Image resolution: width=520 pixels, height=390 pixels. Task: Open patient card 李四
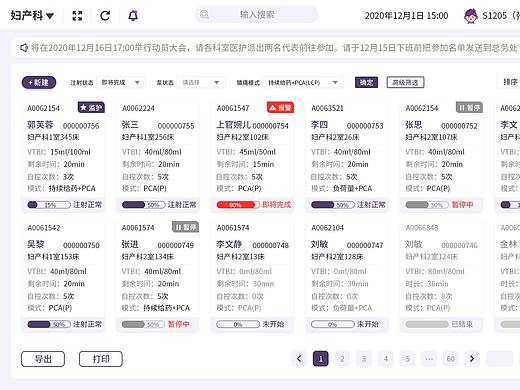[347, 157]
